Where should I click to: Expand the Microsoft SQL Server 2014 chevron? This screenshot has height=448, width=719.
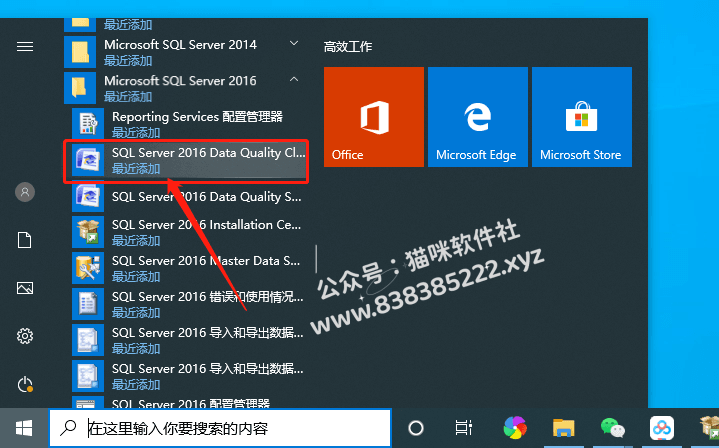pos(294,44)
